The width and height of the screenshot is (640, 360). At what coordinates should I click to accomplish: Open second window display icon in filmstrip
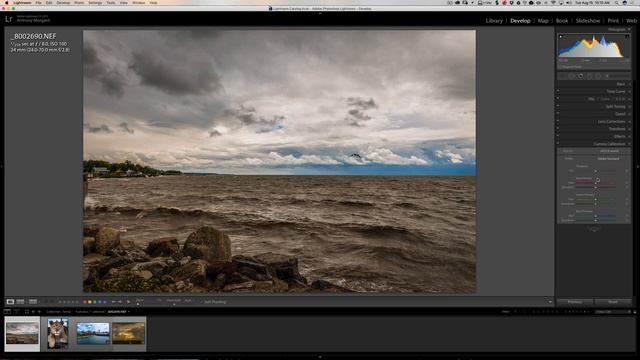[16, 312]
